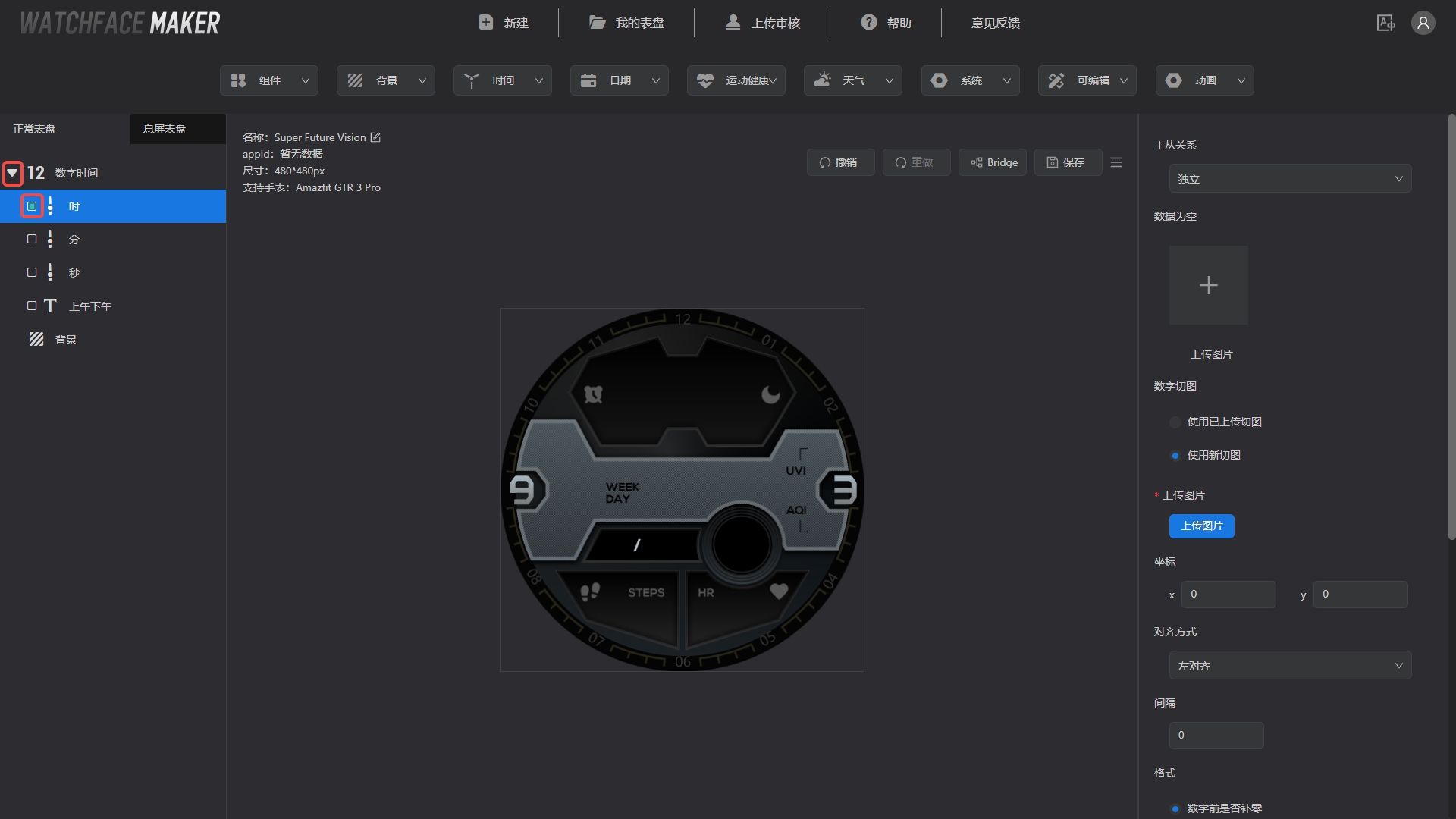
Task: Click the edit name pencil icon
Action: [x=375, y=137]
